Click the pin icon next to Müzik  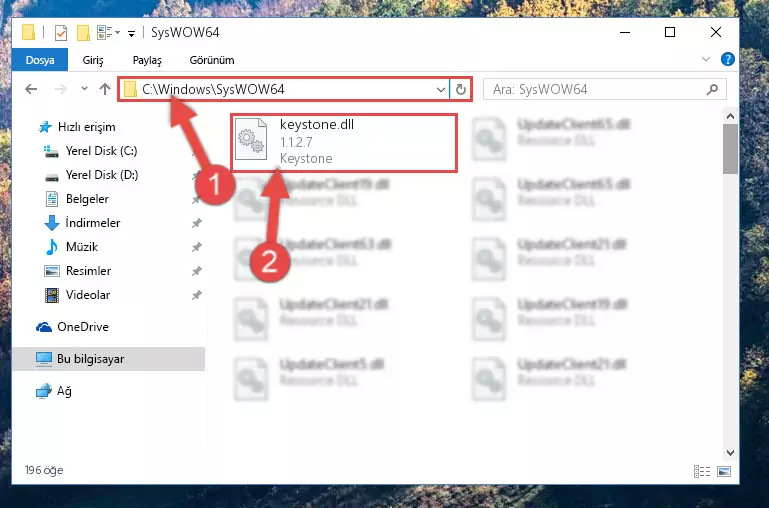(197, 247)
